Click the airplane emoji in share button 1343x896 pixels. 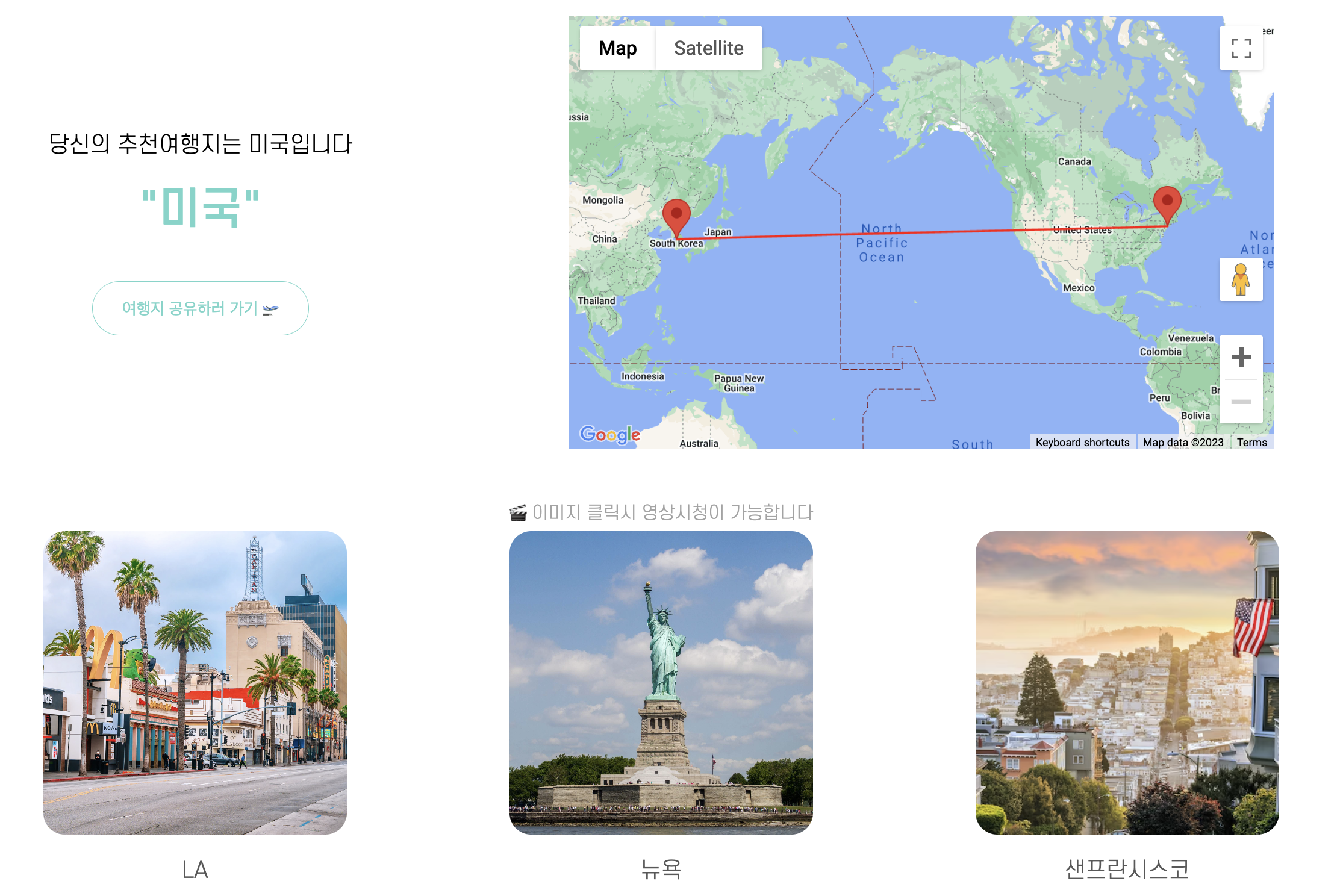[x=271, y=310]
